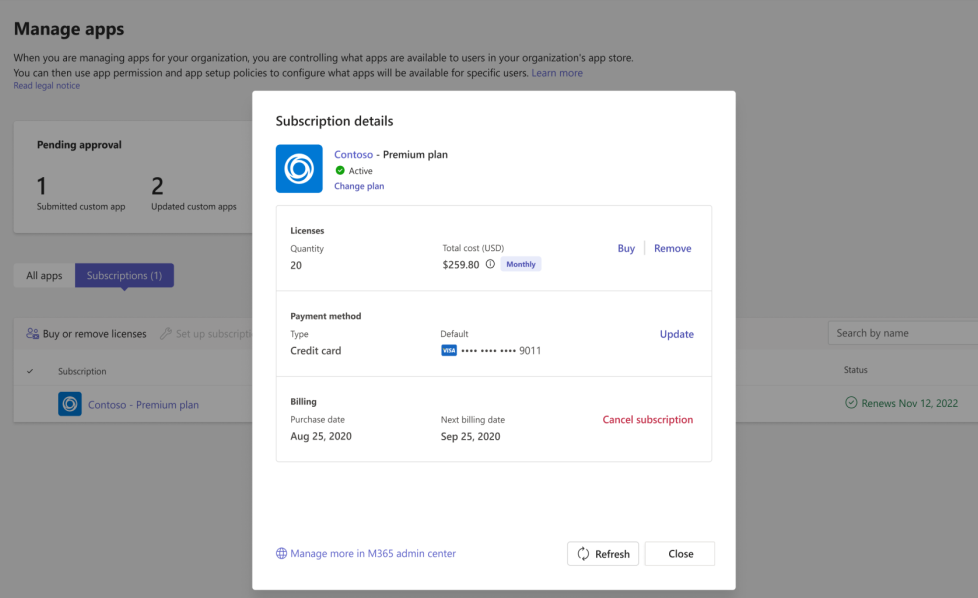Click the Contoso icon in subscriptions list

(x=70, y=404)
